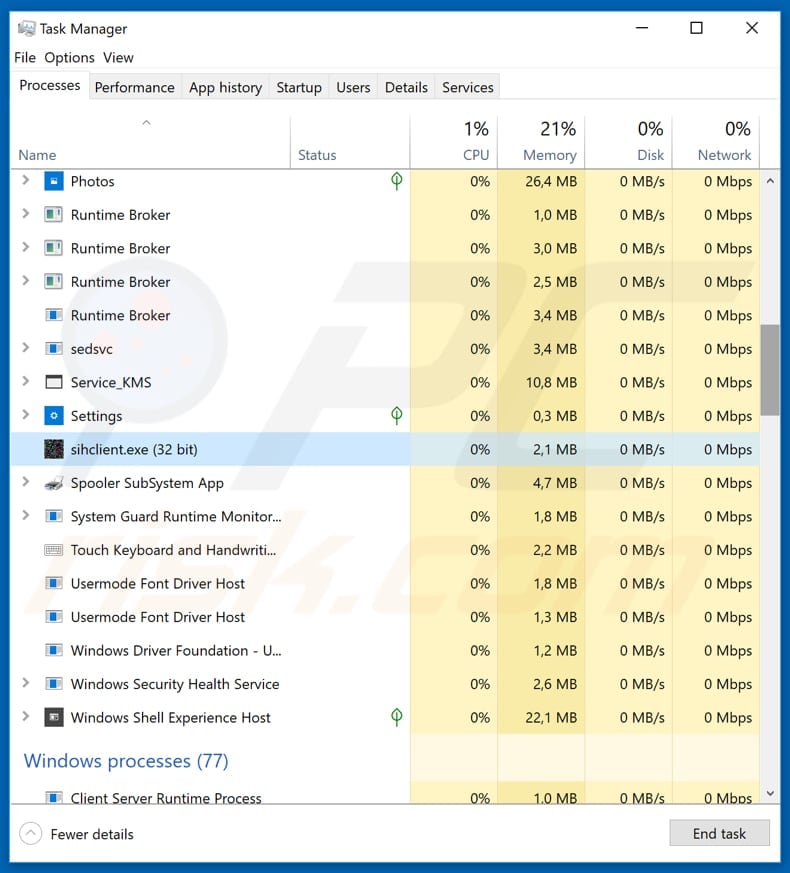Click the Windows Shell Experience Host icon
This screenshot has width=790, height=873.
(53, 718)
